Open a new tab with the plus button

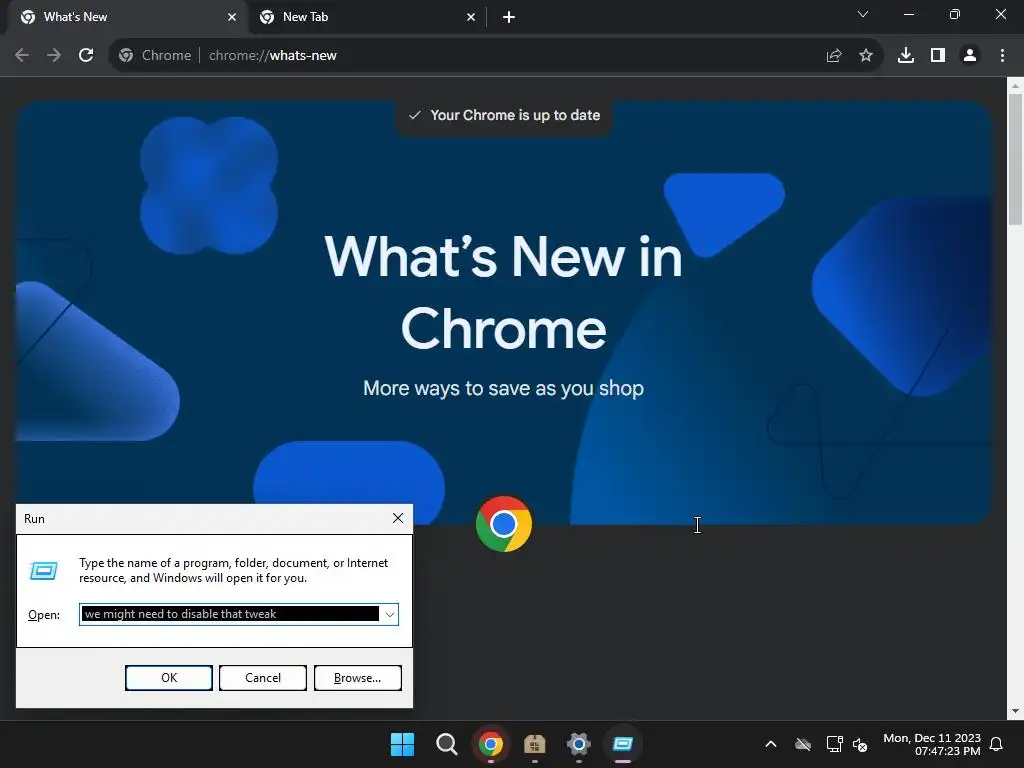click(509, 17)
